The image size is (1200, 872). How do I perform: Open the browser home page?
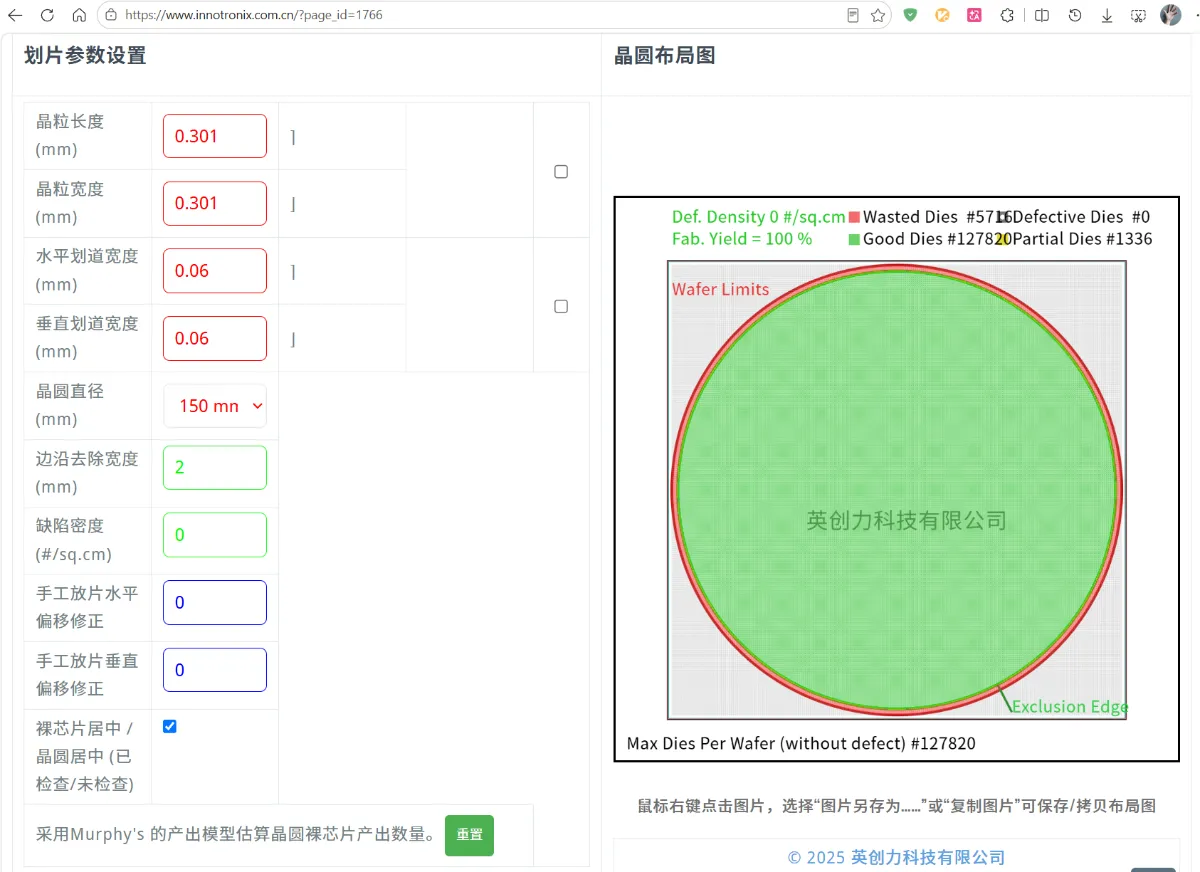79,15
